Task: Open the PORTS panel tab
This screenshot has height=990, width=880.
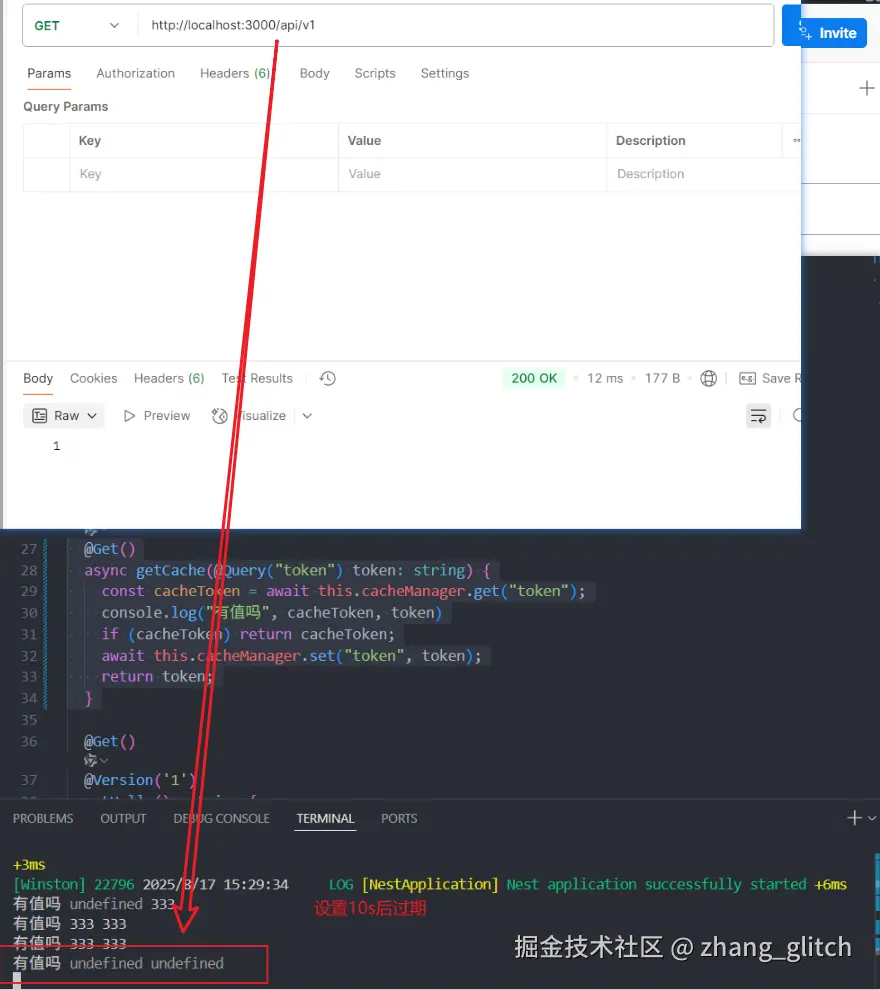Action: click(399, 818)
